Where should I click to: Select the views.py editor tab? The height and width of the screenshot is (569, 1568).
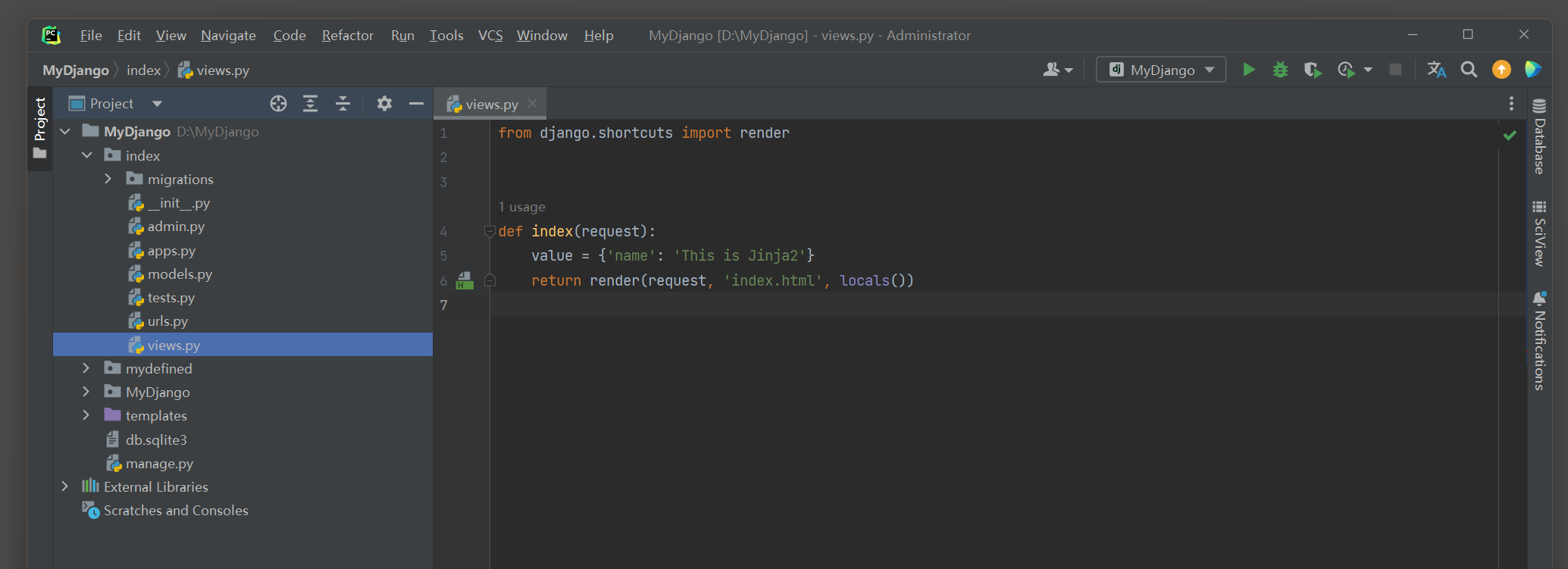coord(492,105)
